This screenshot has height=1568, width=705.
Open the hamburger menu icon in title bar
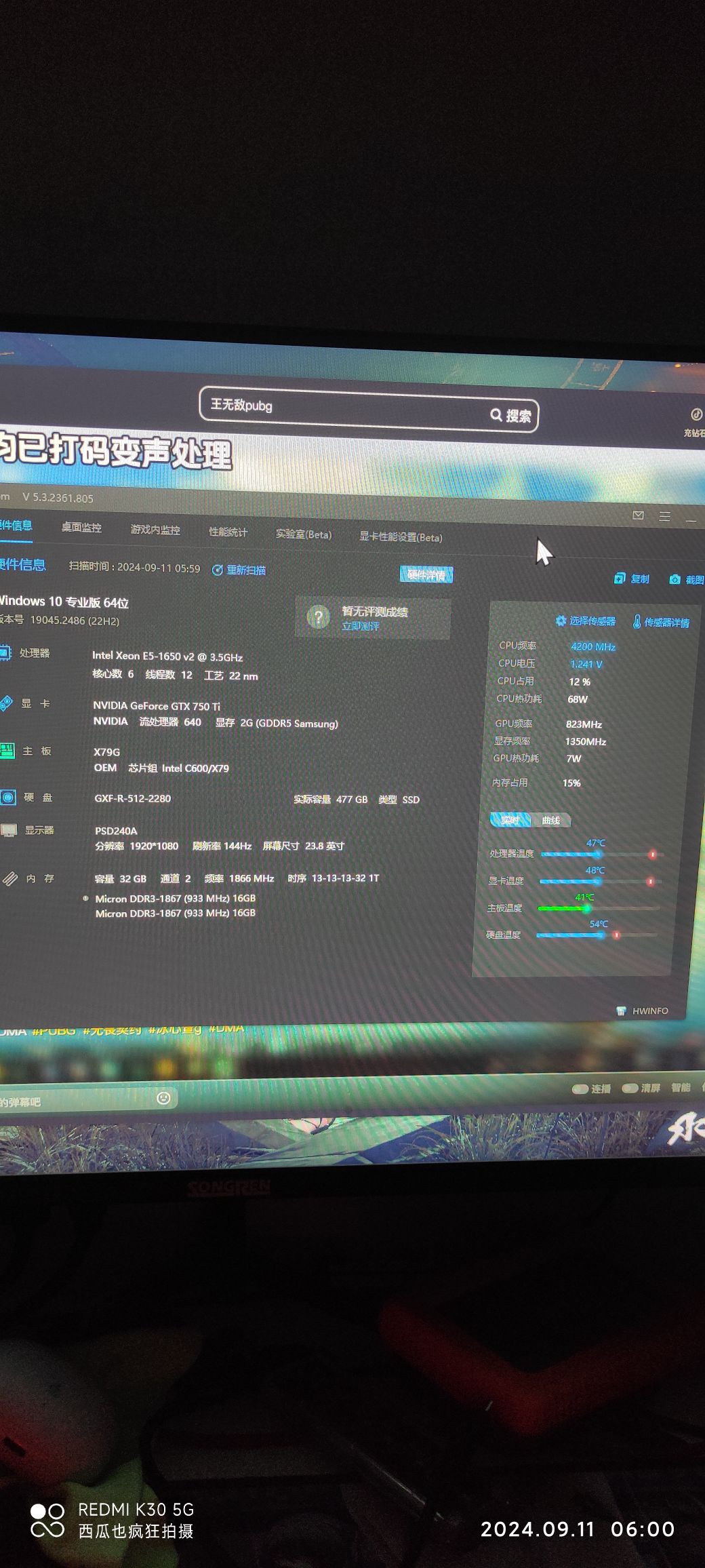click(665, 517)
